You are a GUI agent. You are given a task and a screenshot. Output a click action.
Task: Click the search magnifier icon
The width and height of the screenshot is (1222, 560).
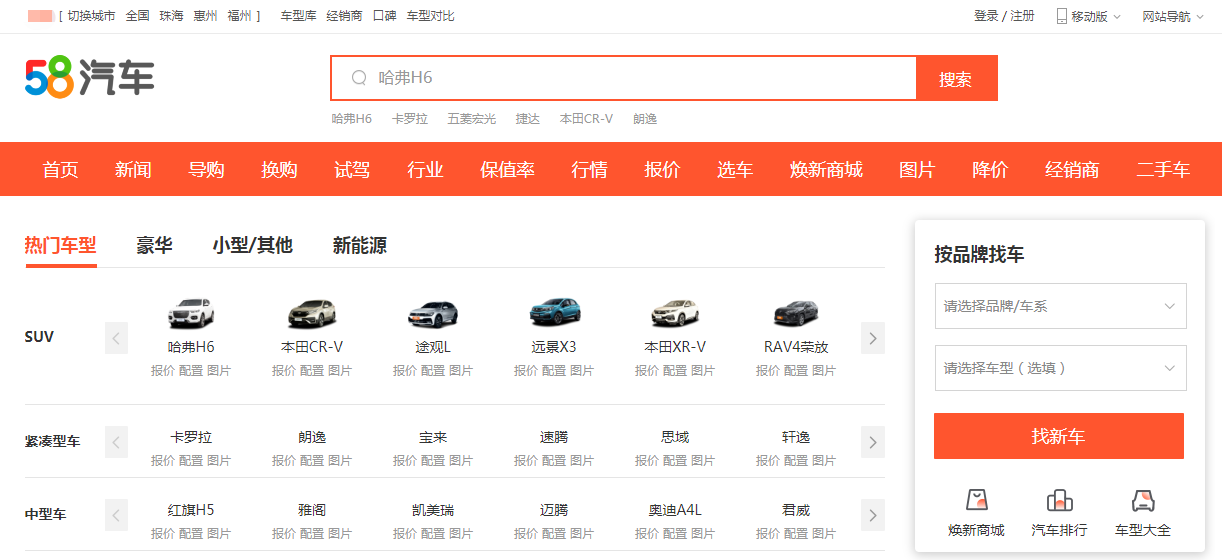(360, 78)
